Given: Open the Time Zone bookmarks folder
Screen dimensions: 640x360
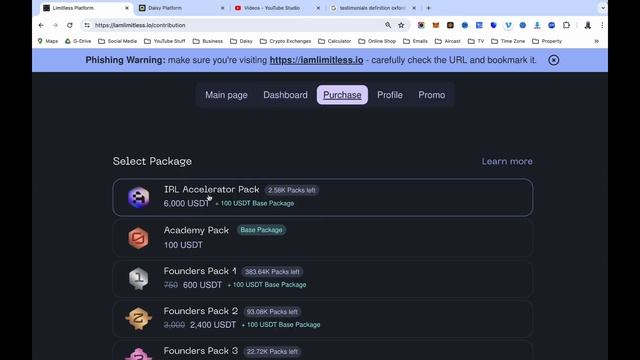Looking at the screenshot, I should coord(508,41).
